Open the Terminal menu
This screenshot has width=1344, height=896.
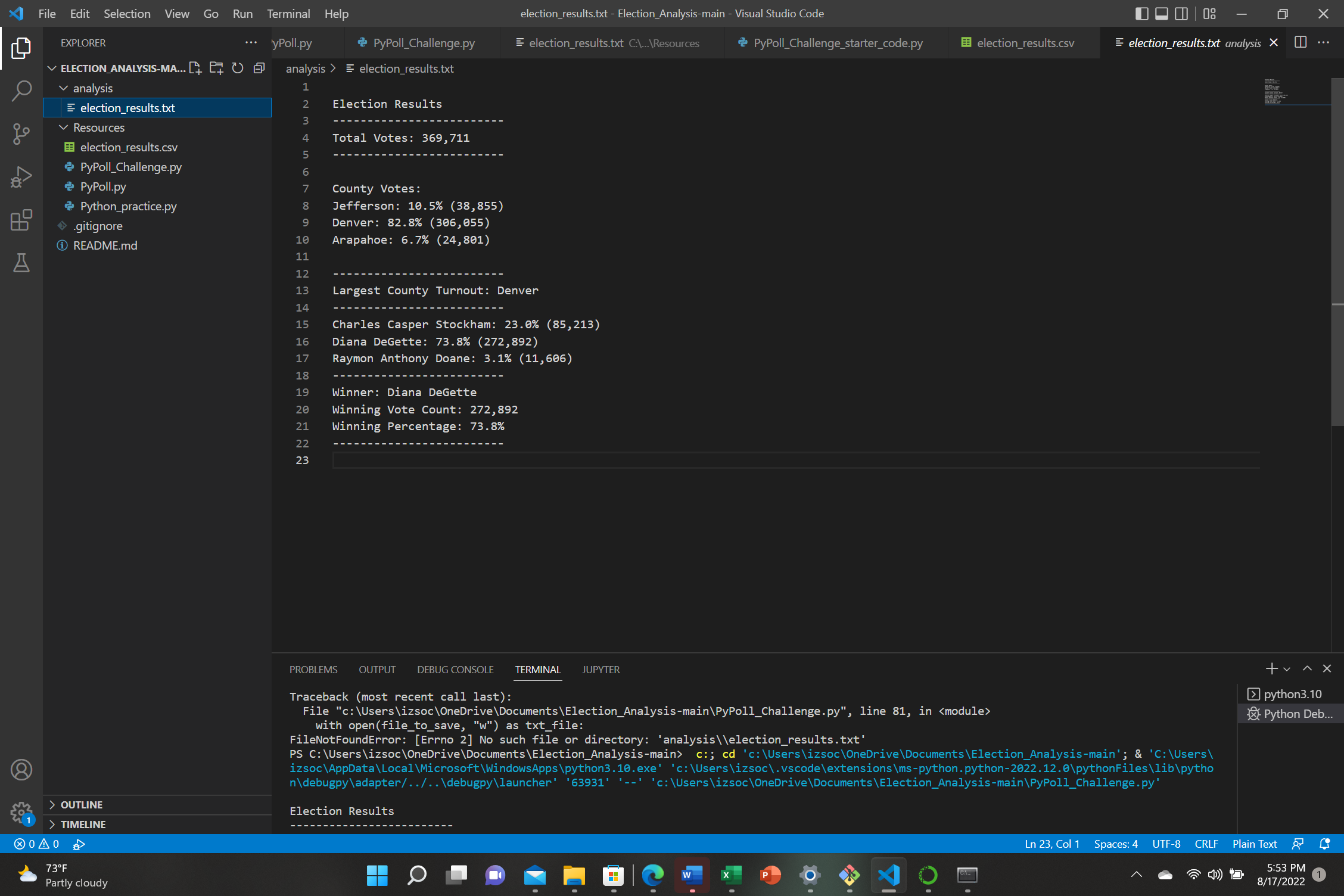pyautogui.click(x=288, y=13)
